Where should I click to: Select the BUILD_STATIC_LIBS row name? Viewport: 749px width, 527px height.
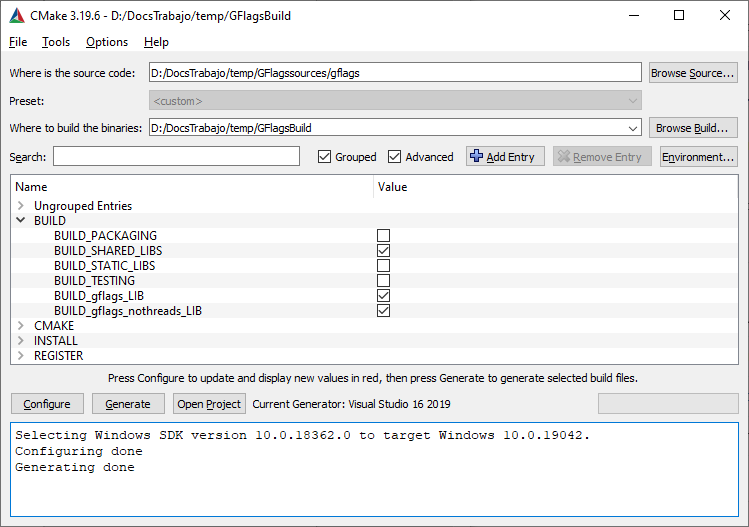point(105,266)
